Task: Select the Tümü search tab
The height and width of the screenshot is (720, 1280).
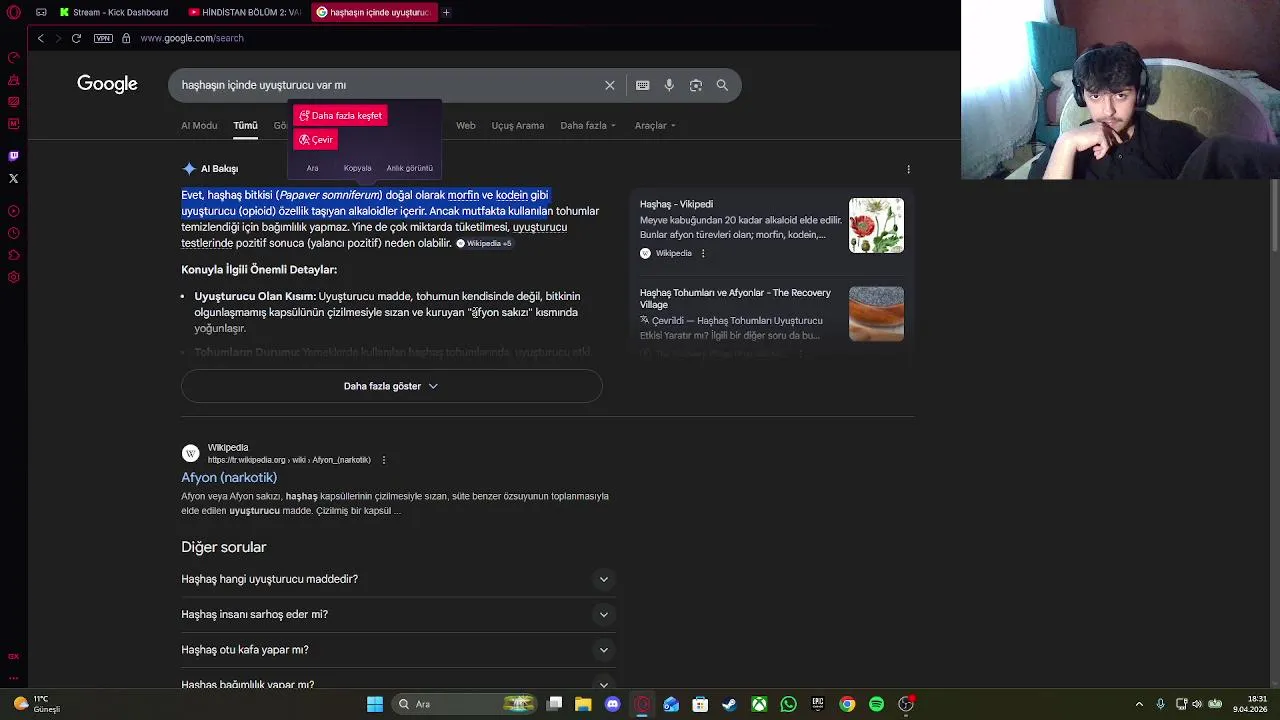Action: [x=245, y=125]
